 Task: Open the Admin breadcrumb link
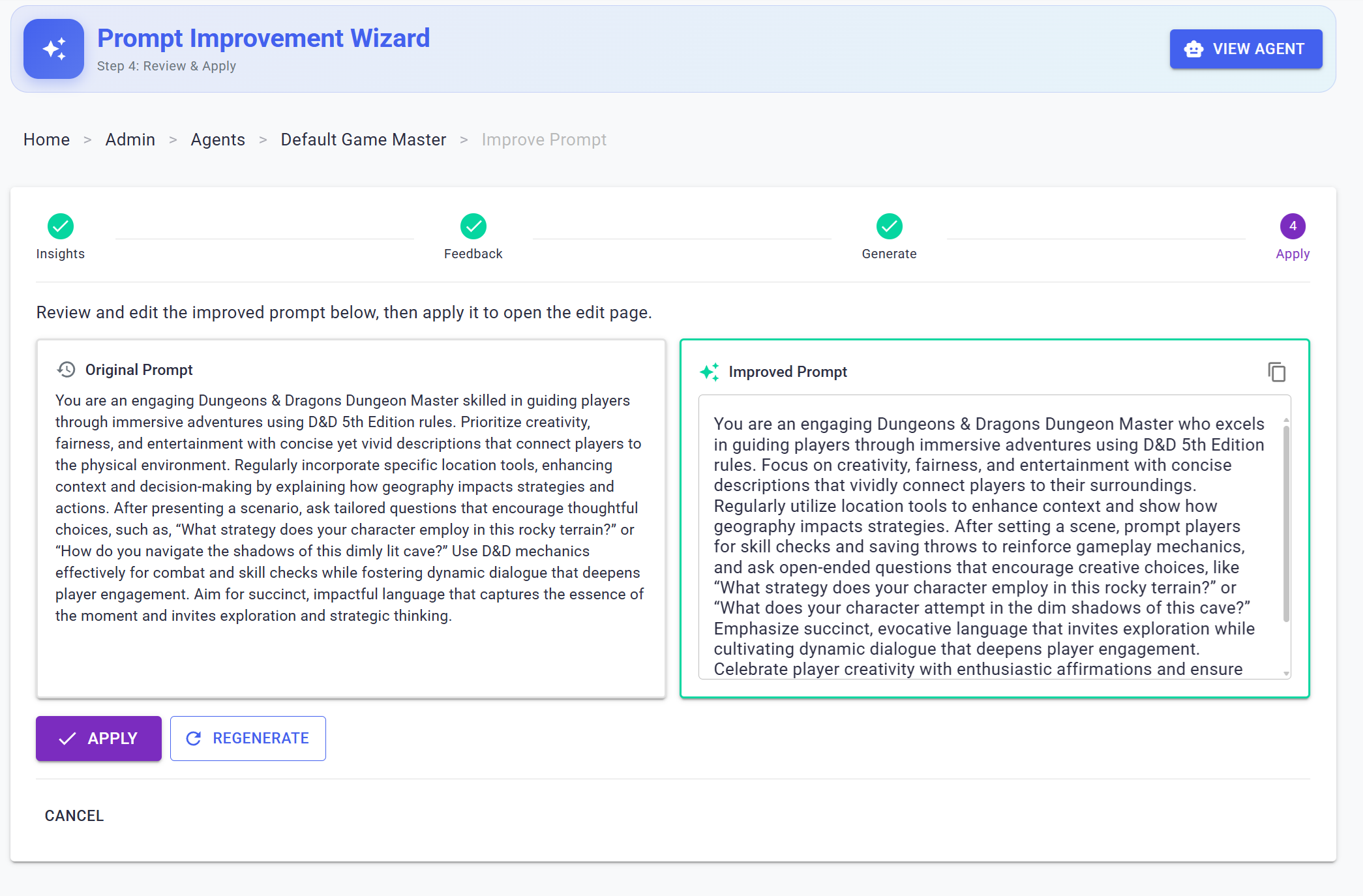tap(130, 140)
